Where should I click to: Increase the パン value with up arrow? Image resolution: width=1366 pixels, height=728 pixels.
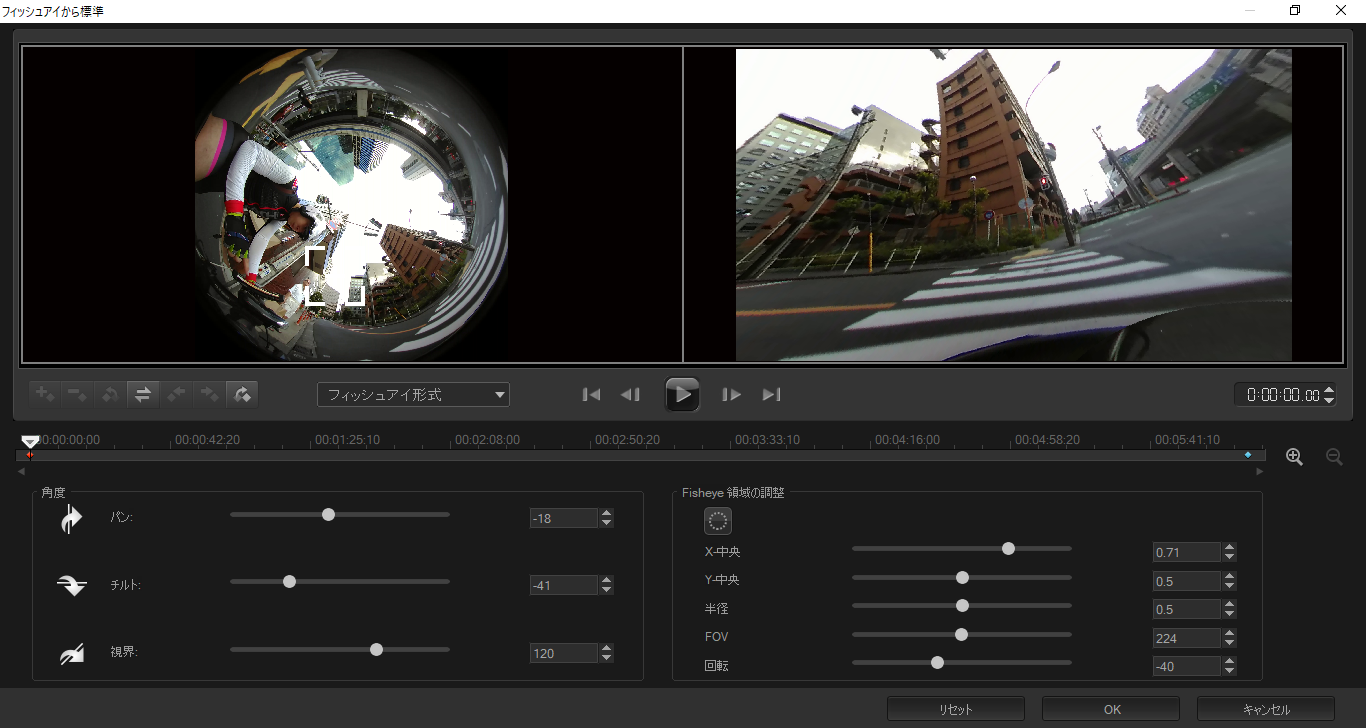607,513
